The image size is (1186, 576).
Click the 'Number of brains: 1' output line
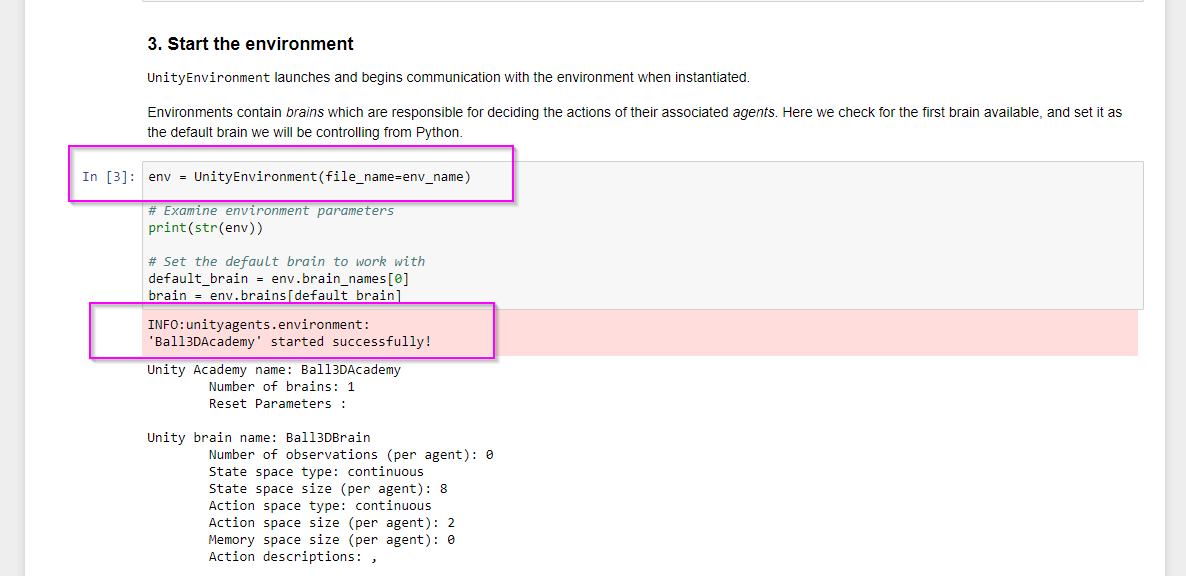(x=281, y=387)
